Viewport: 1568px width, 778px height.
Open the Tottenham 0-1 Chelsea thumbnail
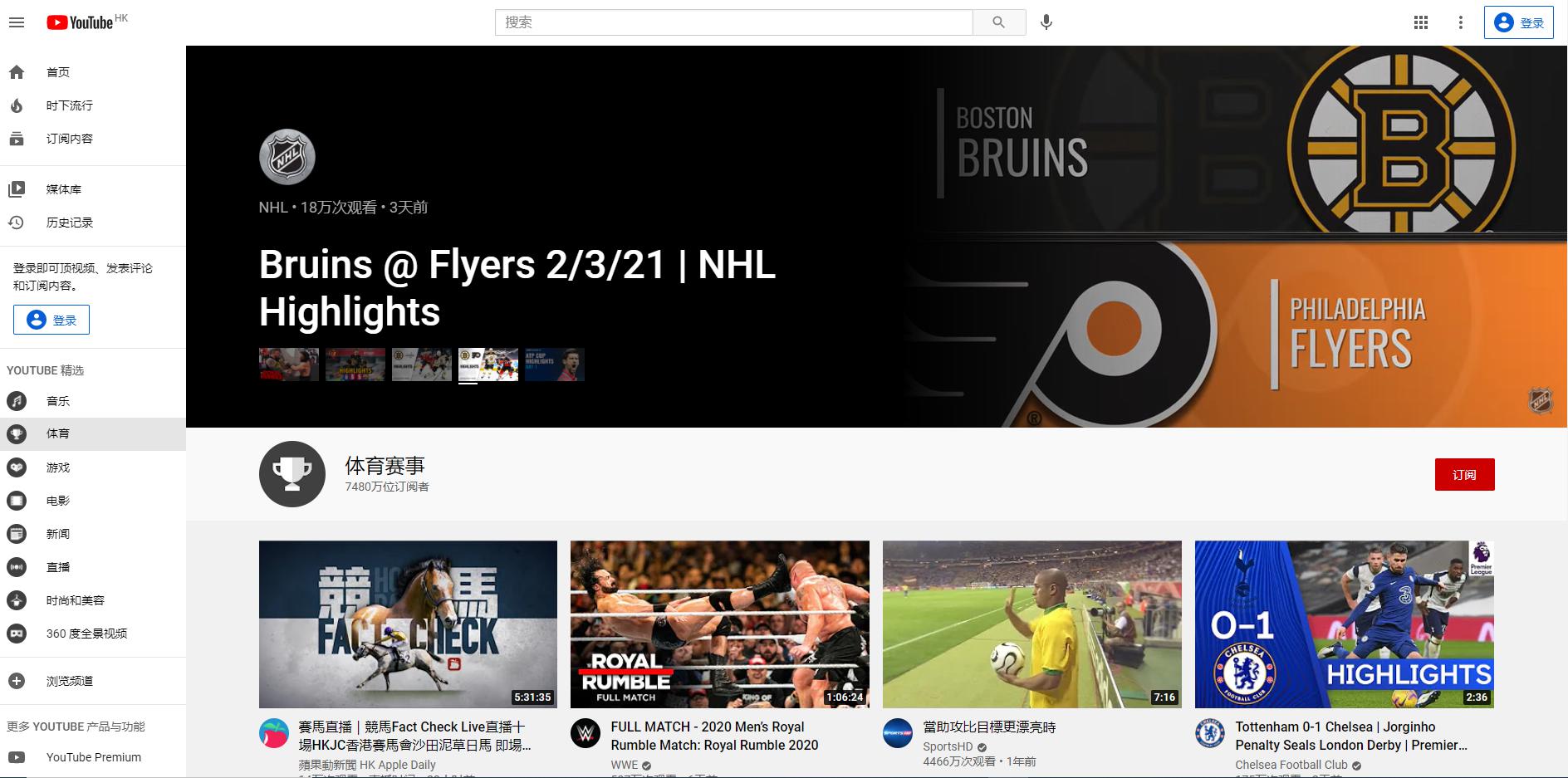[x=1345, y=624]
